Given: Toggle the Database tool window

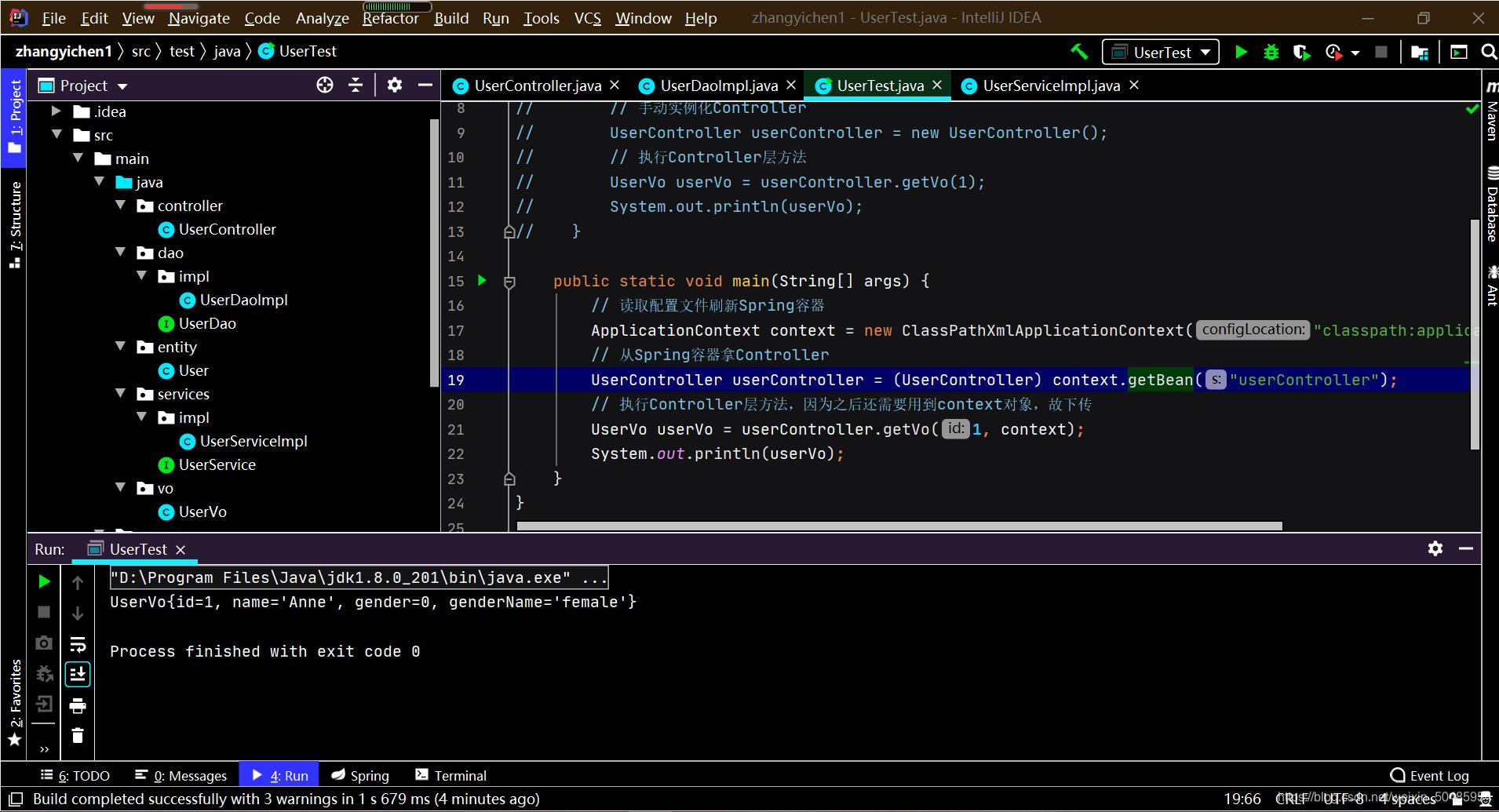Looking at the screenshot, I should click(x=1490, y=204).
